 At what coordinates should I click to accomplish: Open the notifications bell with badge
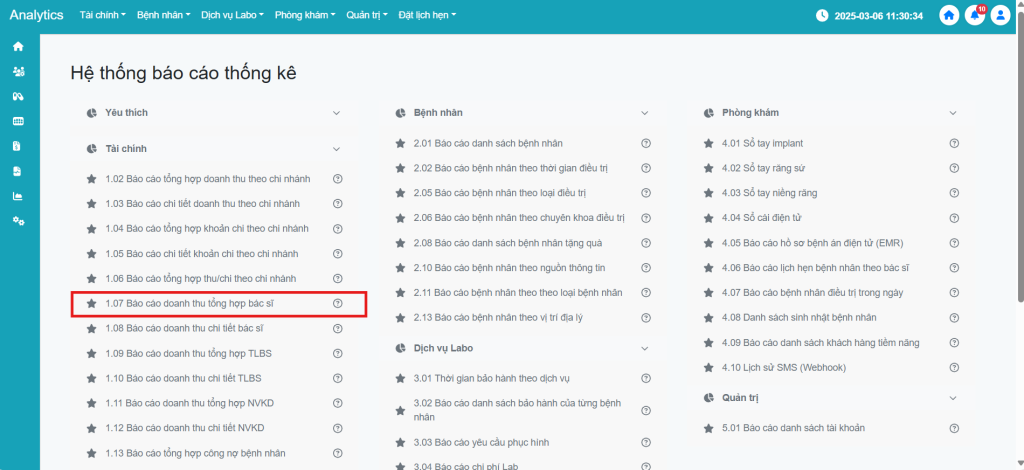975,16
